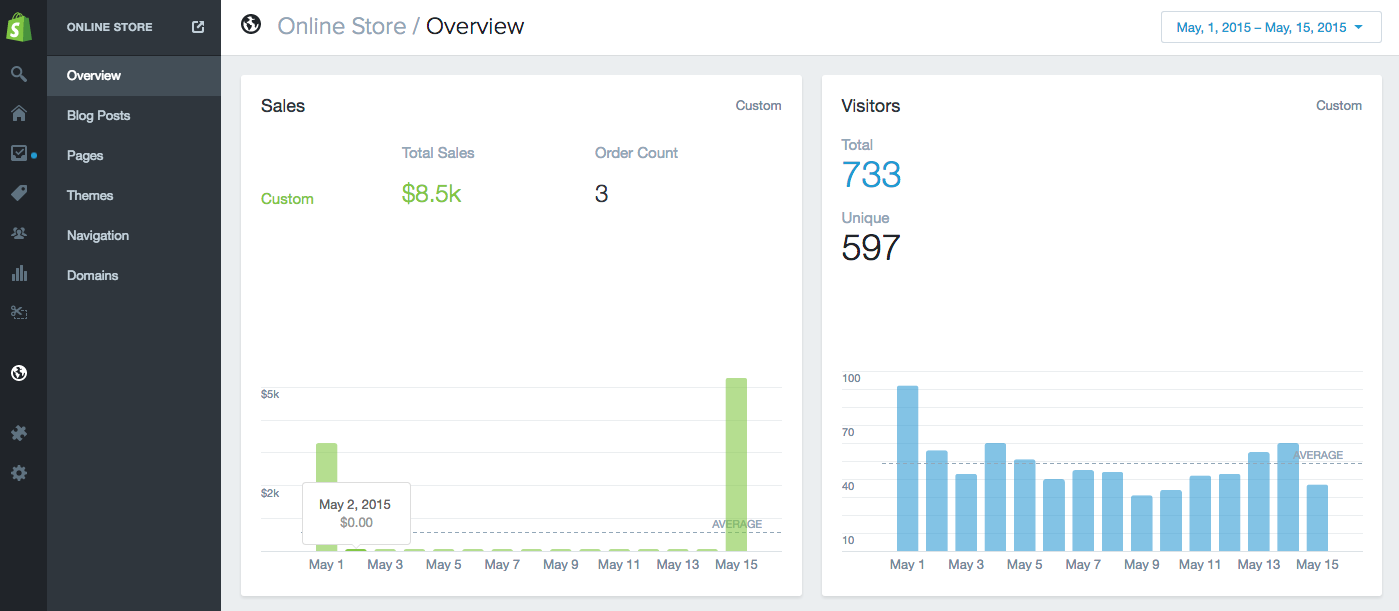
Task: Open Apps with the puzzle piece icon
Action: coord(20,432)
